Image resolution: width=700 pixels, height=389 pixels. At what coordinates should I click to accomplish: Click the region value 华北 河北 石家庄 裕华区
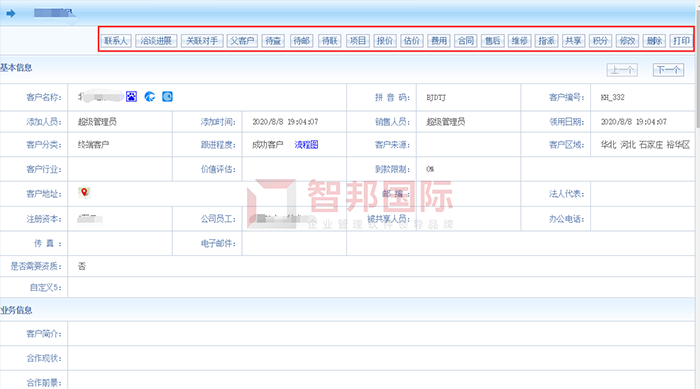(645, 145)
